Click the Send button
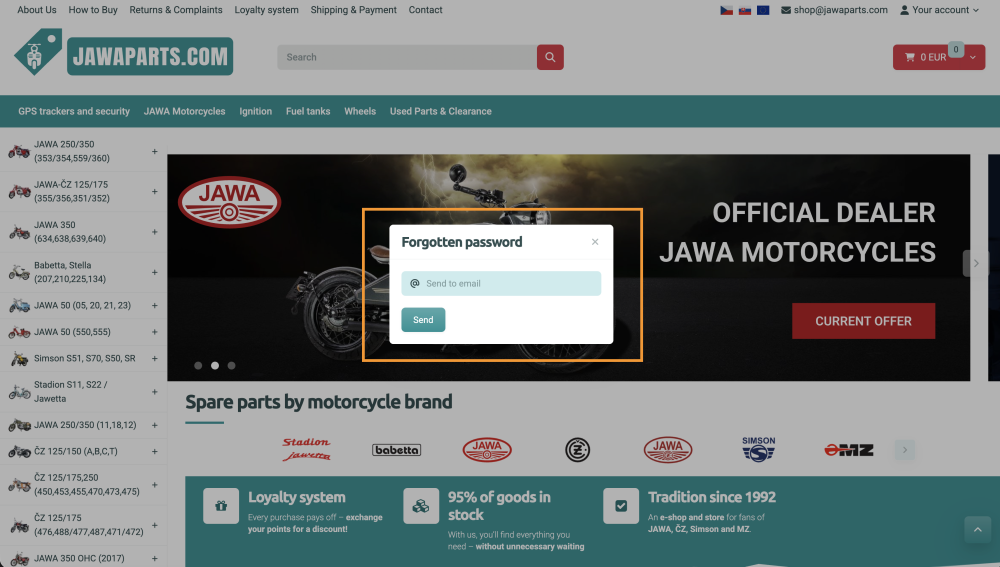The width and height of the screenshot is (1000, 567). tap(423, 320)
